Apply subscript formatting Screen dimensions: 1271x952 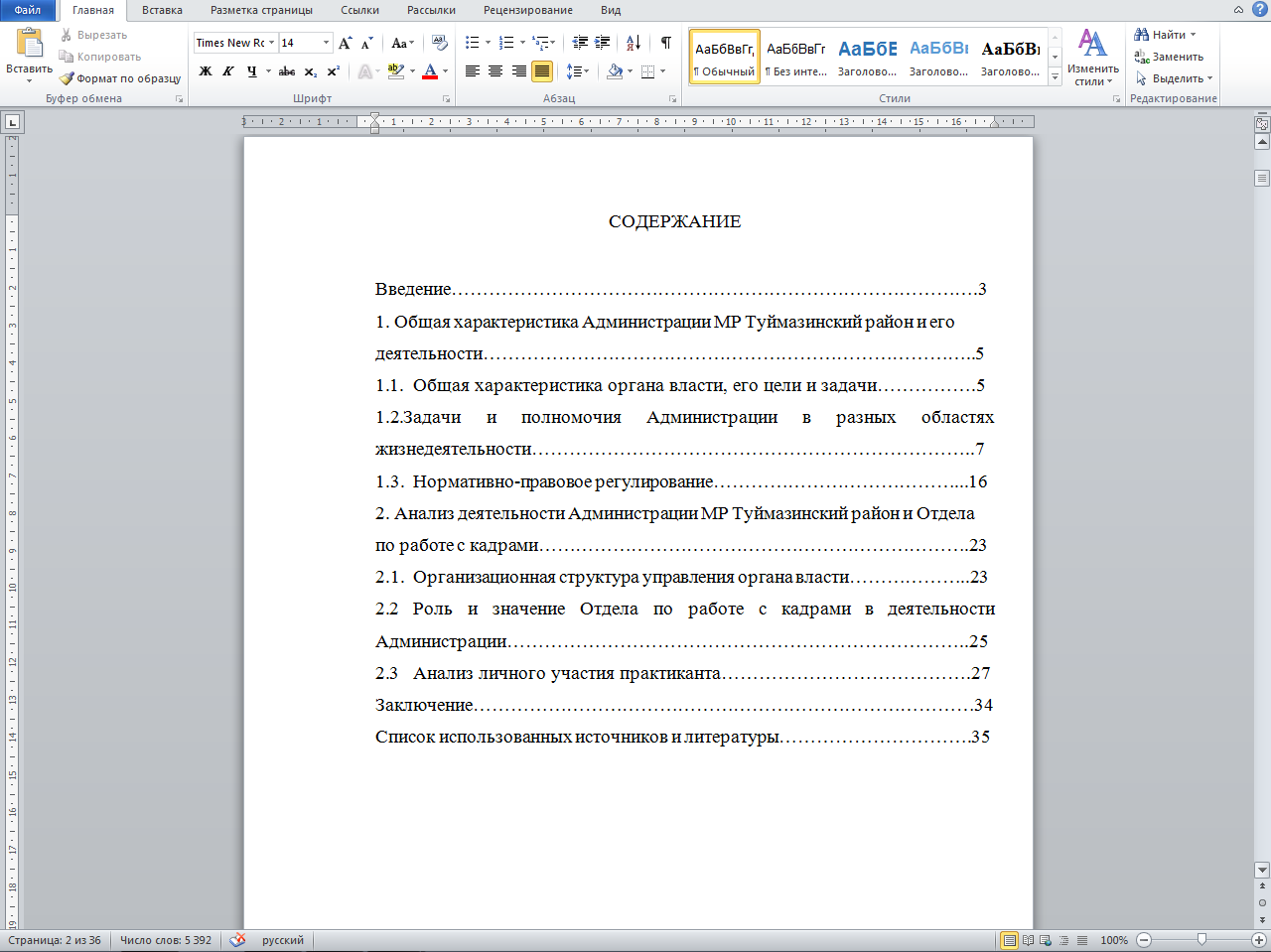[311, 71]
